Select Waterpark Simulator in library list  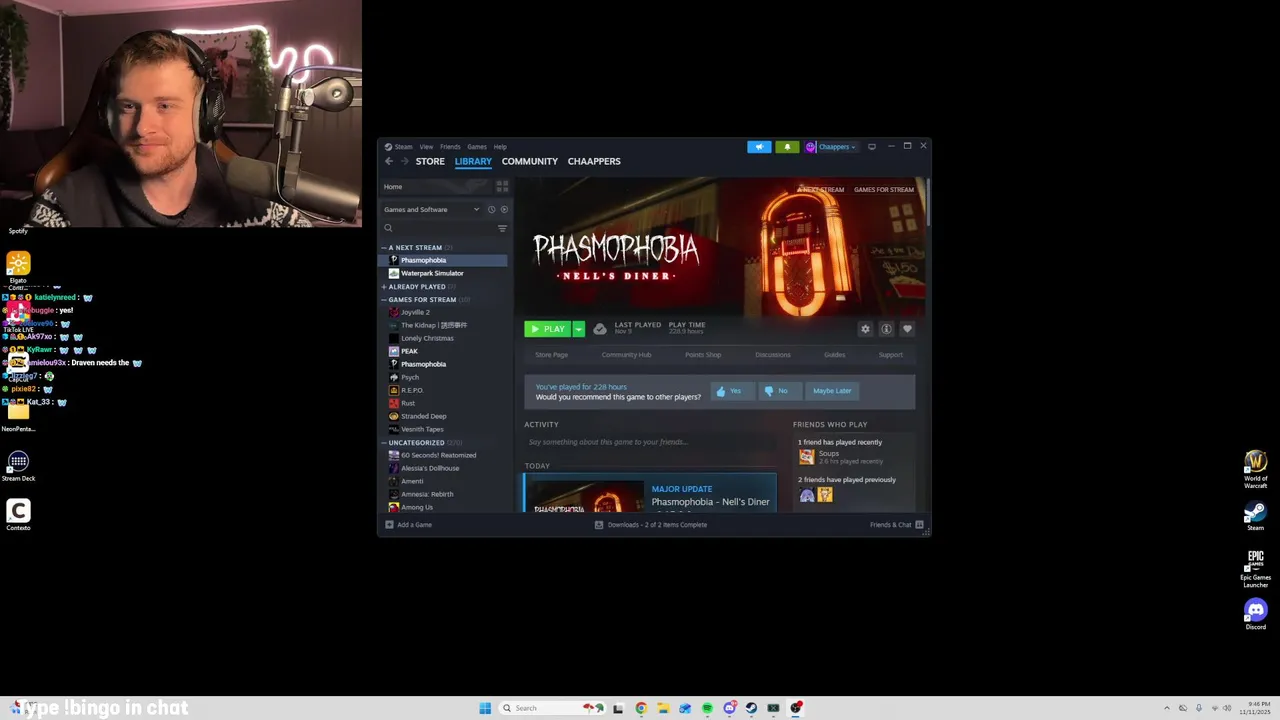pos(443,273)
